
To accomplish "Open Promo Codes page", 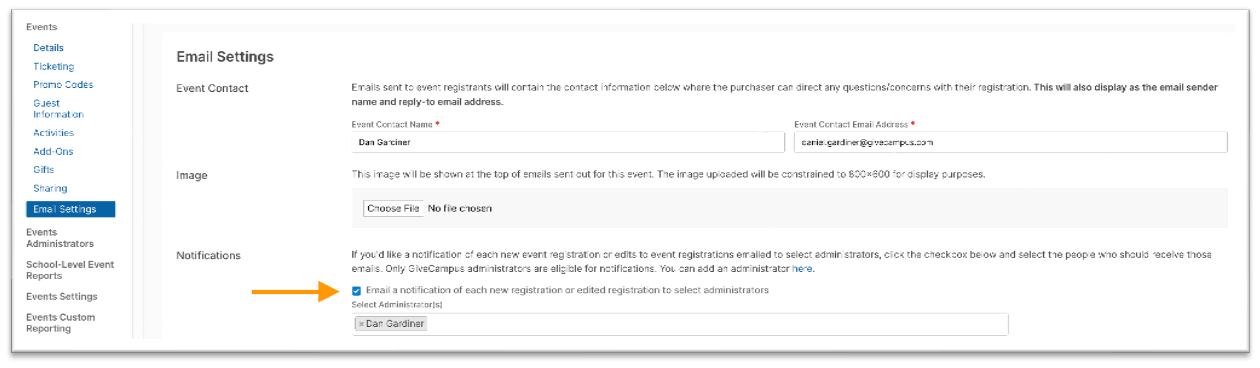I will click(63, 85).
